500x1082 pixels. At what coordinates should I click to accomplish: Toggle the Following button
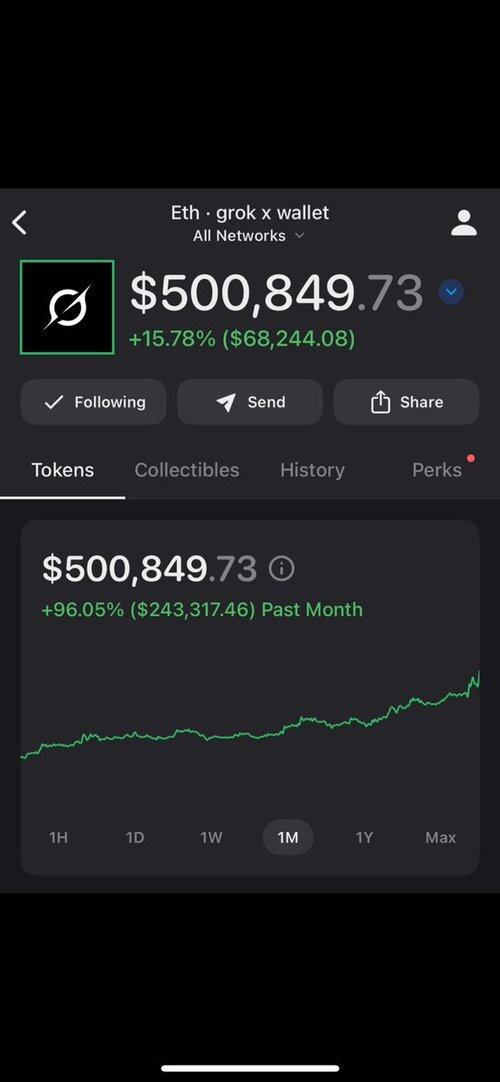[x=93, y=402]
